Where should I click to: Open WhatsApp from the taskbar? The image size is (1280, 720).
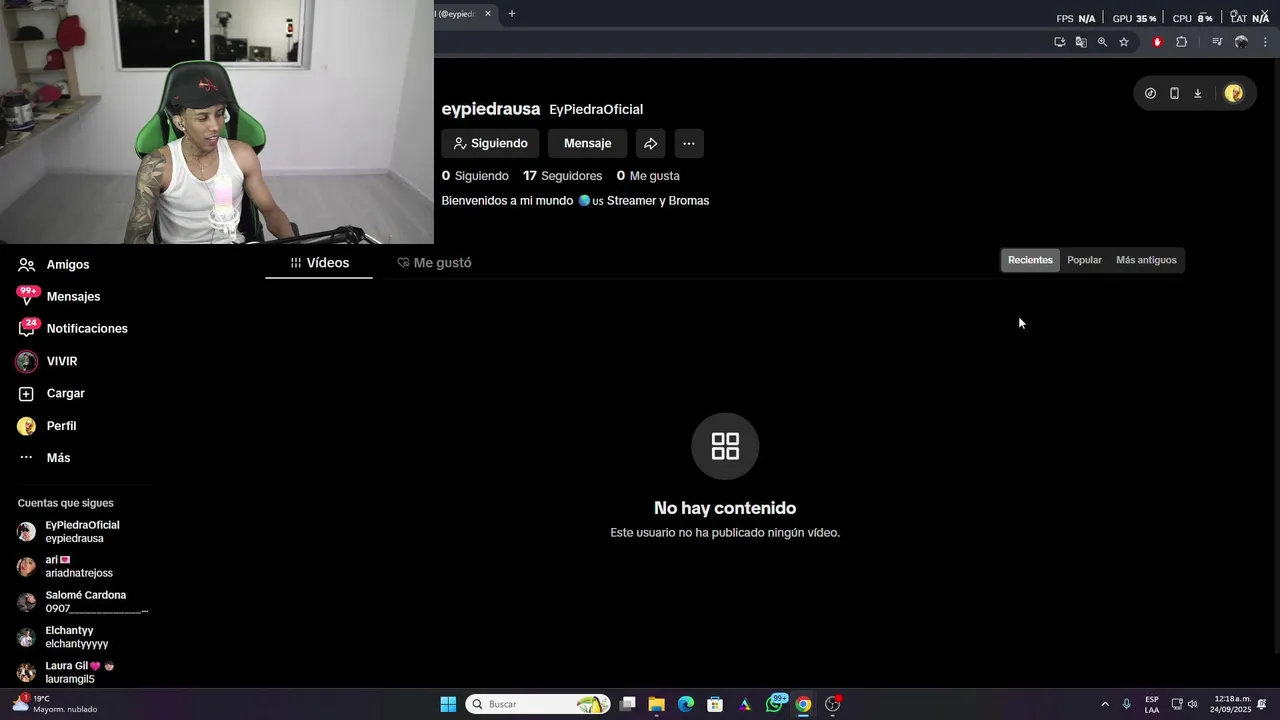tap(775, 704)
